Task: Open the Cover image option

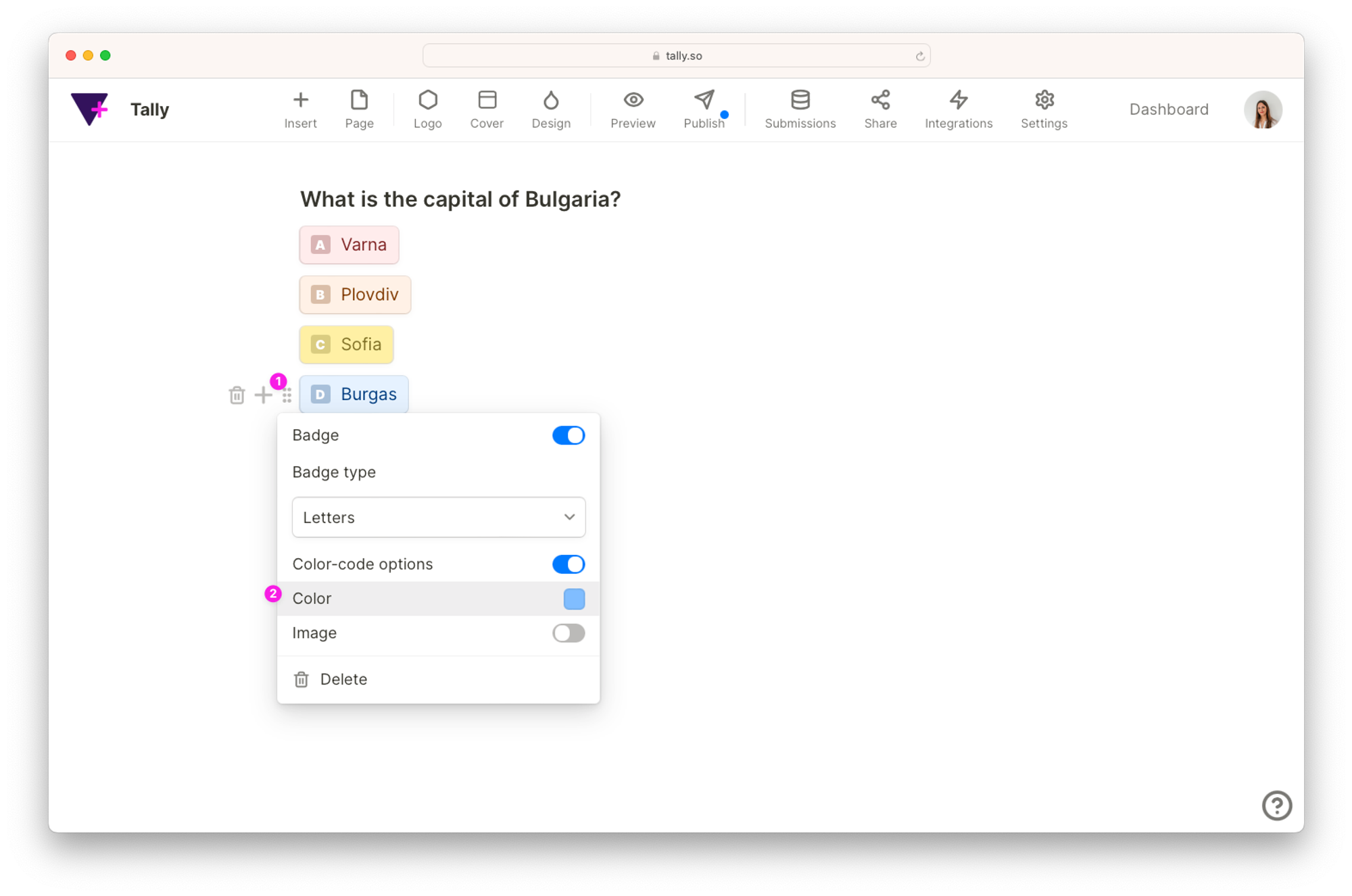Action: coord(487,109)
